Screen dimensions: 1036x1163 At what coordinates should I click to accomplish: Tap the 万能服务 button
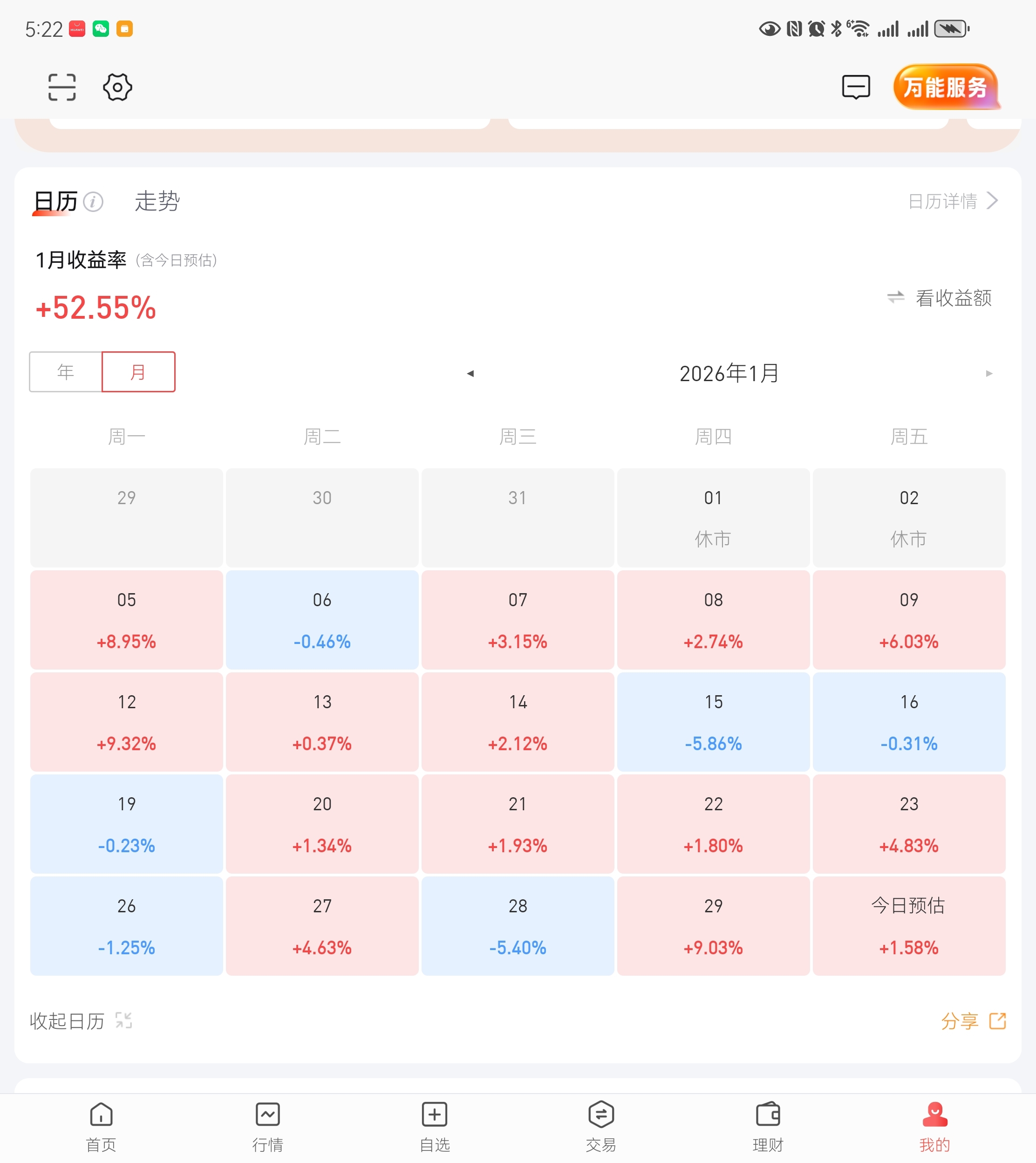coord(946,87)
